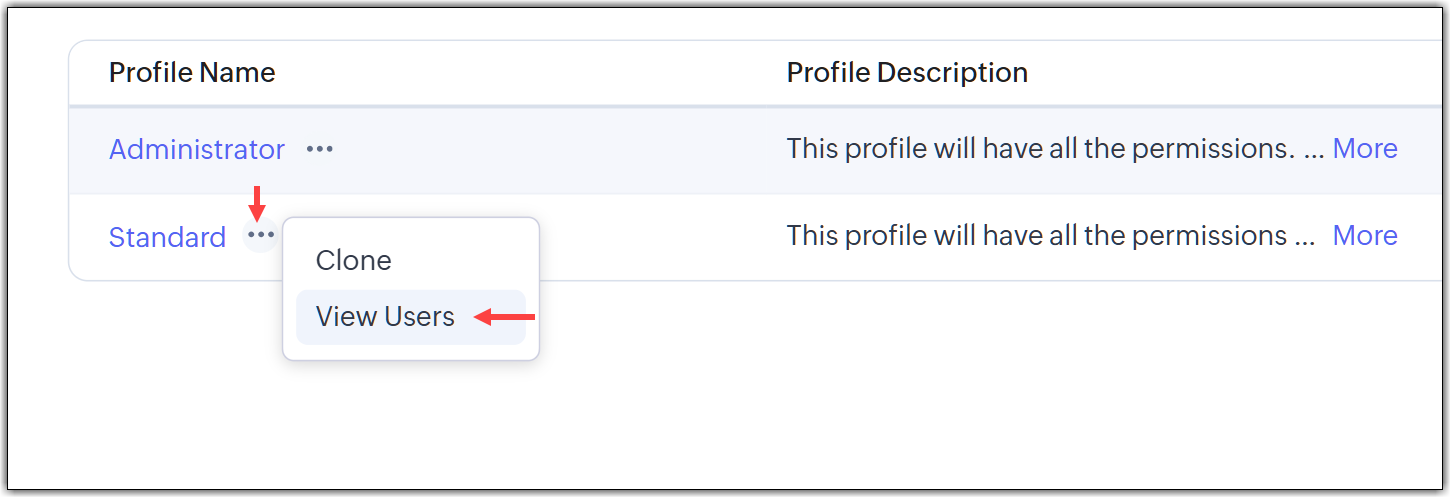Viewport: 1451px width, 498px height.
Task: Expand Standard description with More link
Action: point(1365,235)
